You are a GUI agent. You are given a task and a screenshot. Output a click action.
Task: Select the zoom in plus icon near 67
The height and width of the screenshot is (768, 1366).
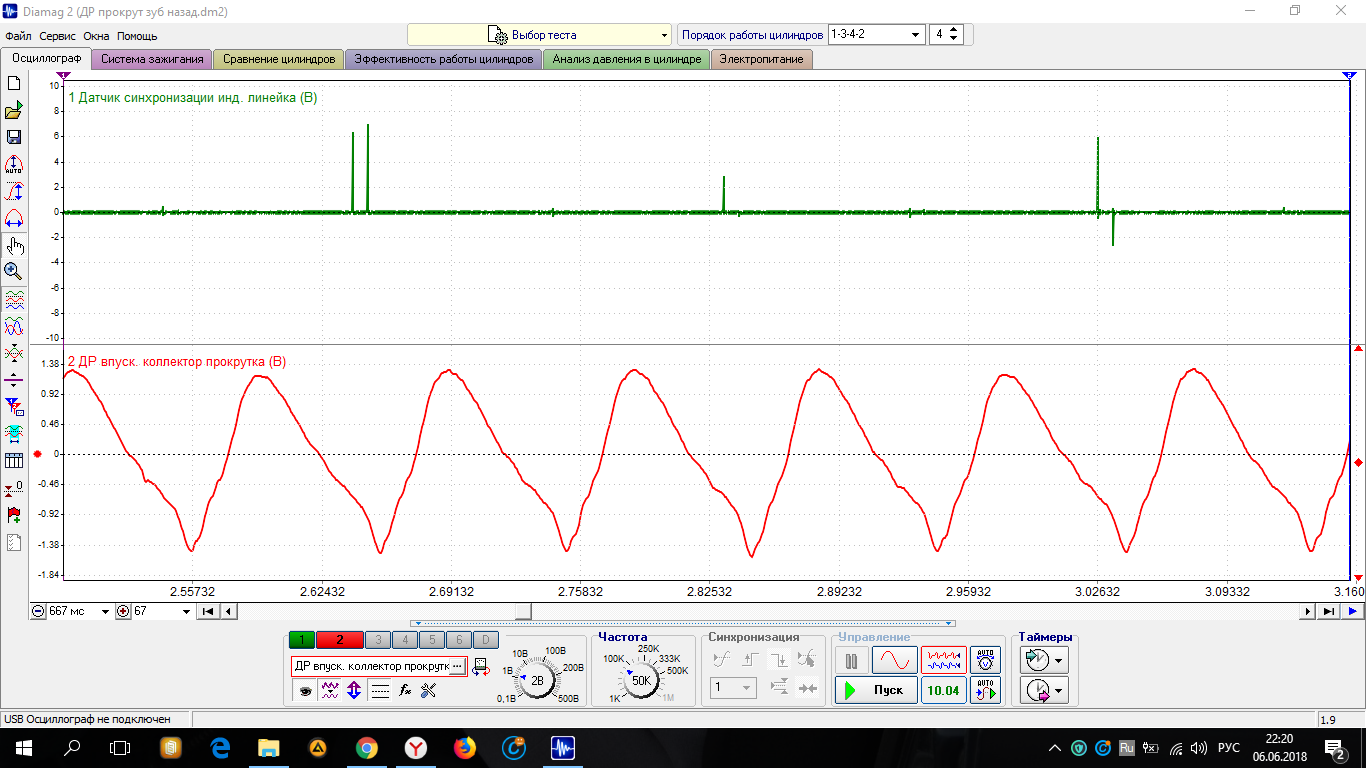click(x=124, y=611)
